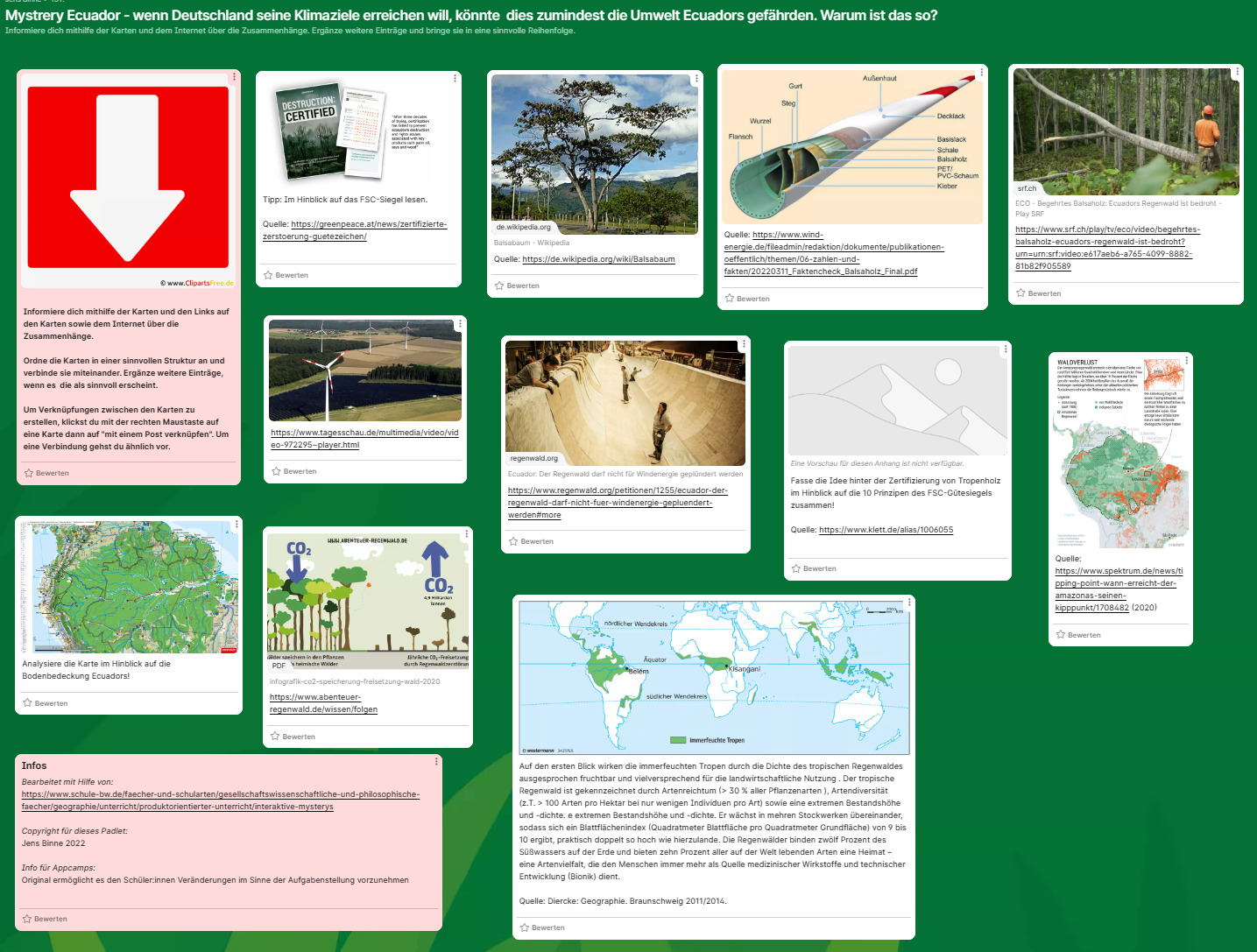Click Bewerten star on Waldverlust map card
The height and width of the screenshot is (952, 1257).
pyautogui.click(x=1061, y=635)
